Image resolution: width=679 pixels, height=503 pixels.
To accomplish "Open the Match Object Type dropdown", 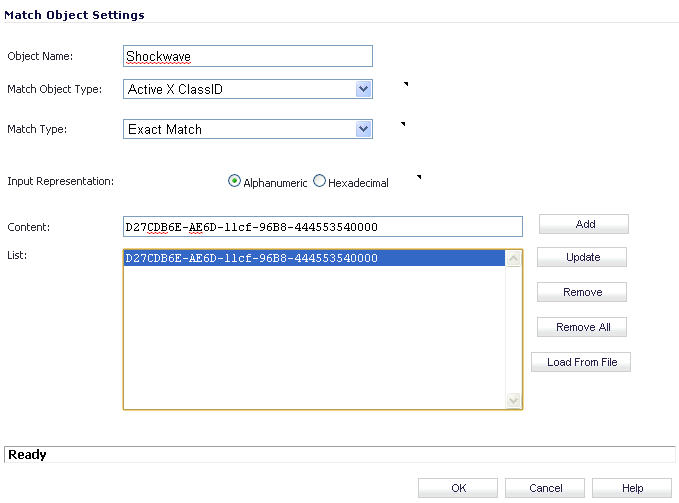I will click(x=248, y=89).
